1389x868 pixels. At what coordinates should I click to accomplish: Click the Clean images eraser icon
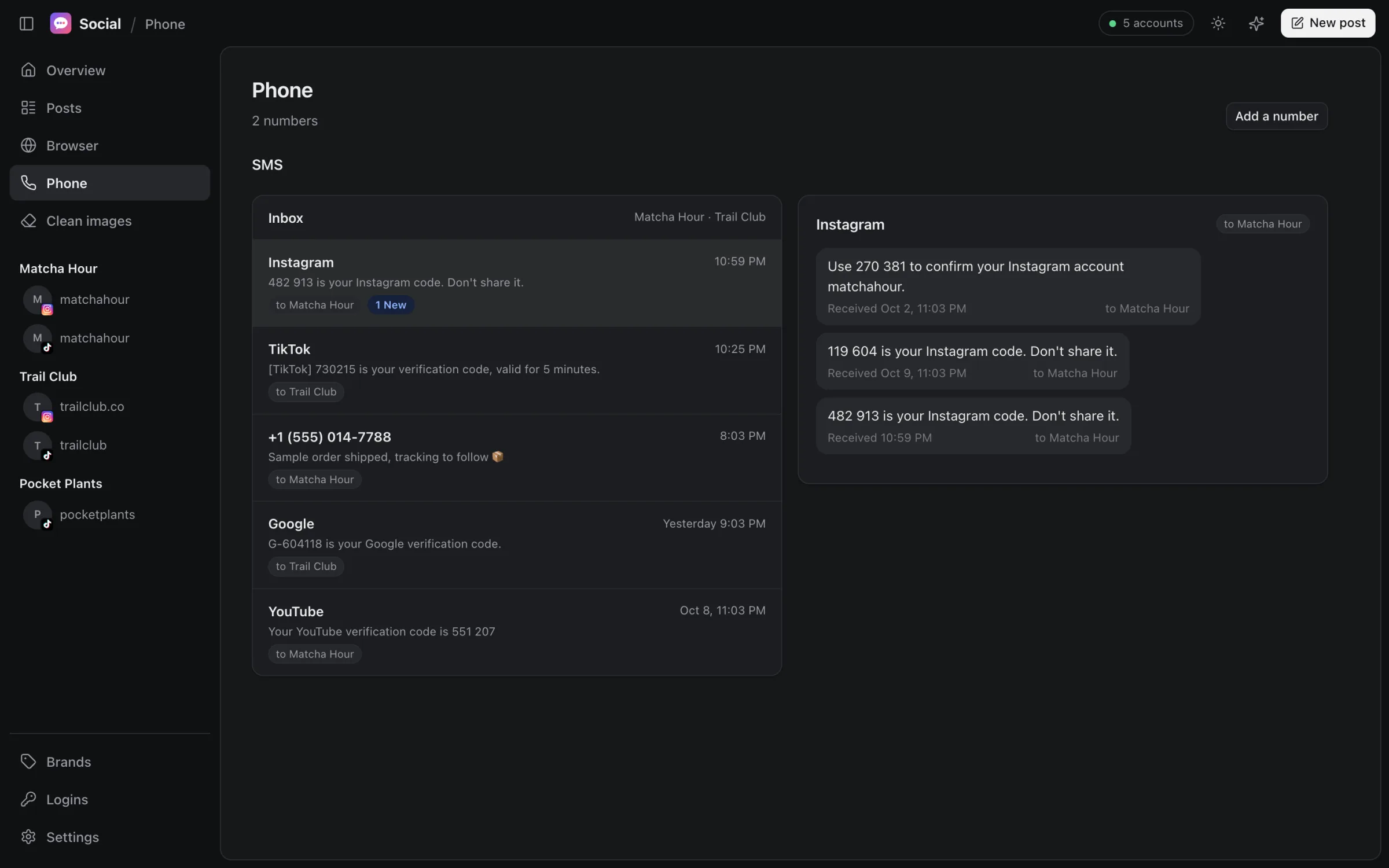28,220
